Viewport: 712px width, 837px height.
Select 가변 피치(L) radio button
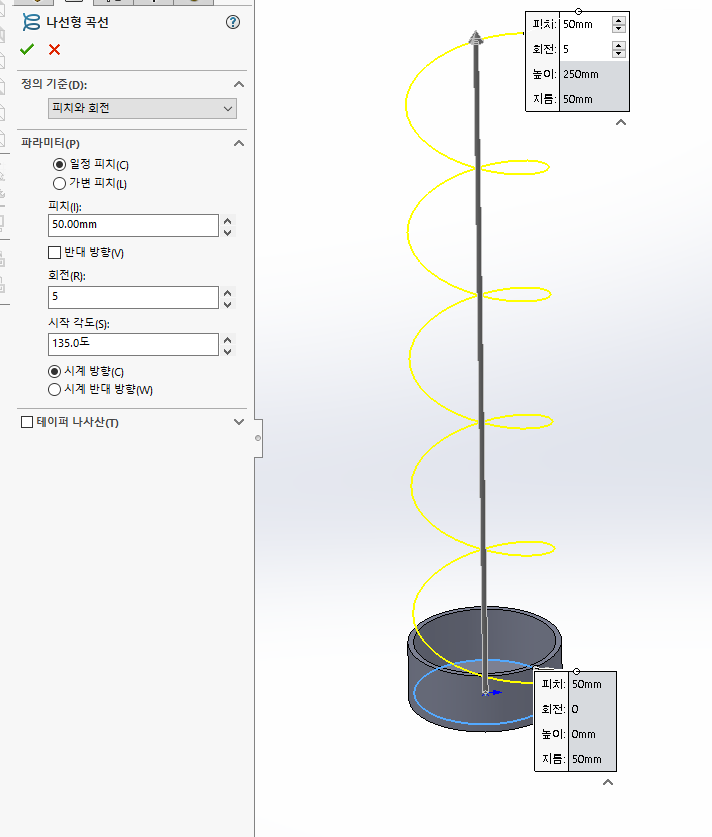(x=59, y=184)
